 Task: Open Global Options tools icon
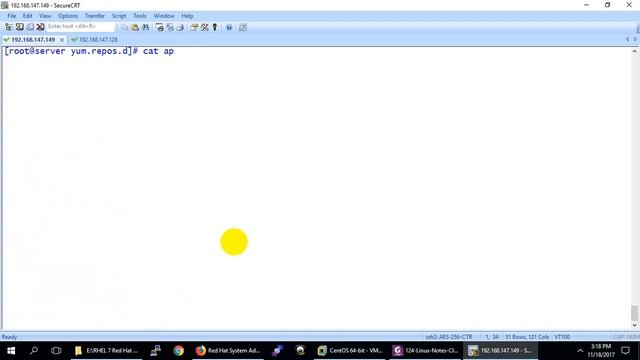(204, 27)
